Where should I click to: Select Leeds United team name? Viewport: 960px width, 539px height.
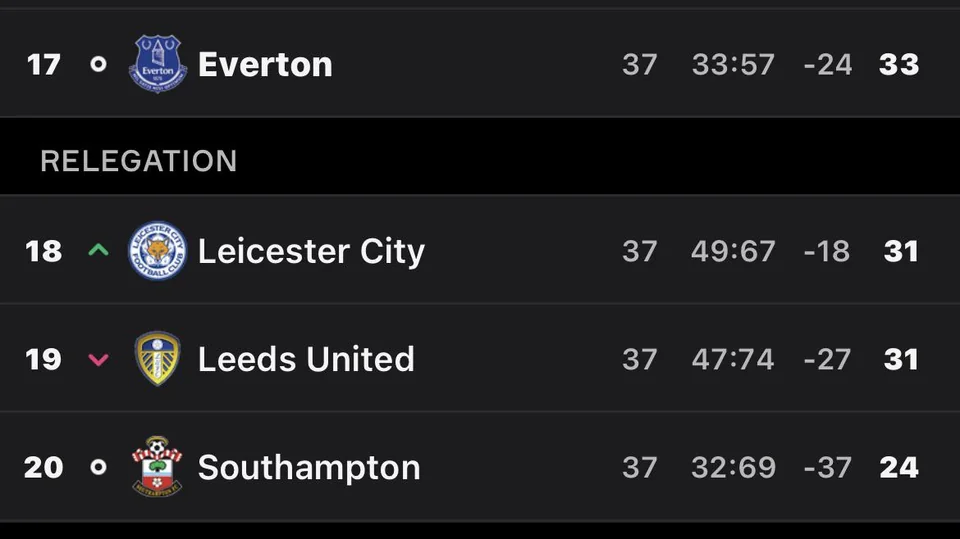point(306,359)
